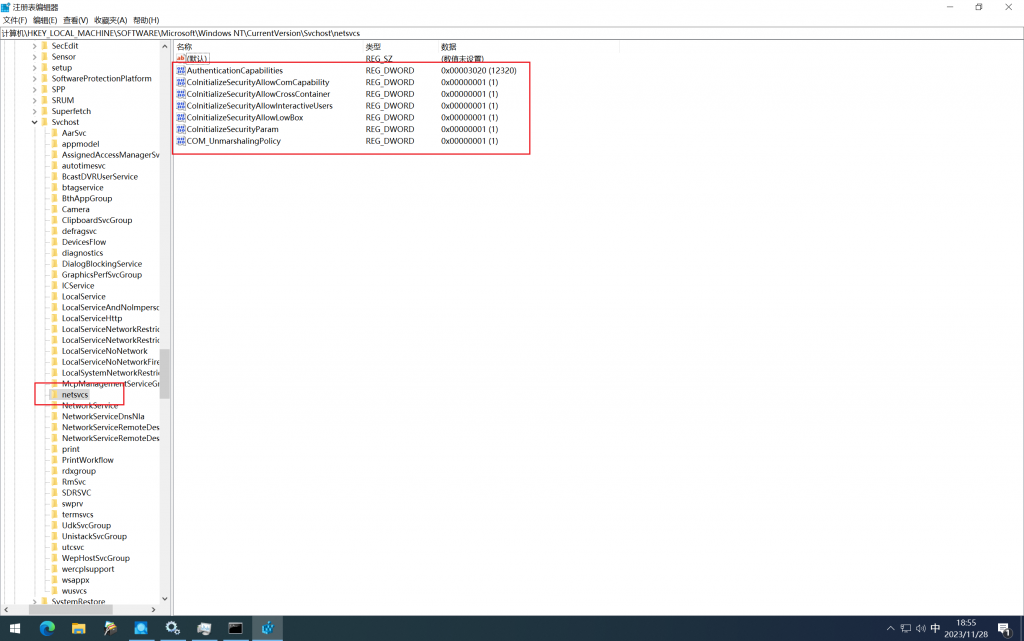Launch Microsoft Edge from taskbar

(x=47, y=629)
